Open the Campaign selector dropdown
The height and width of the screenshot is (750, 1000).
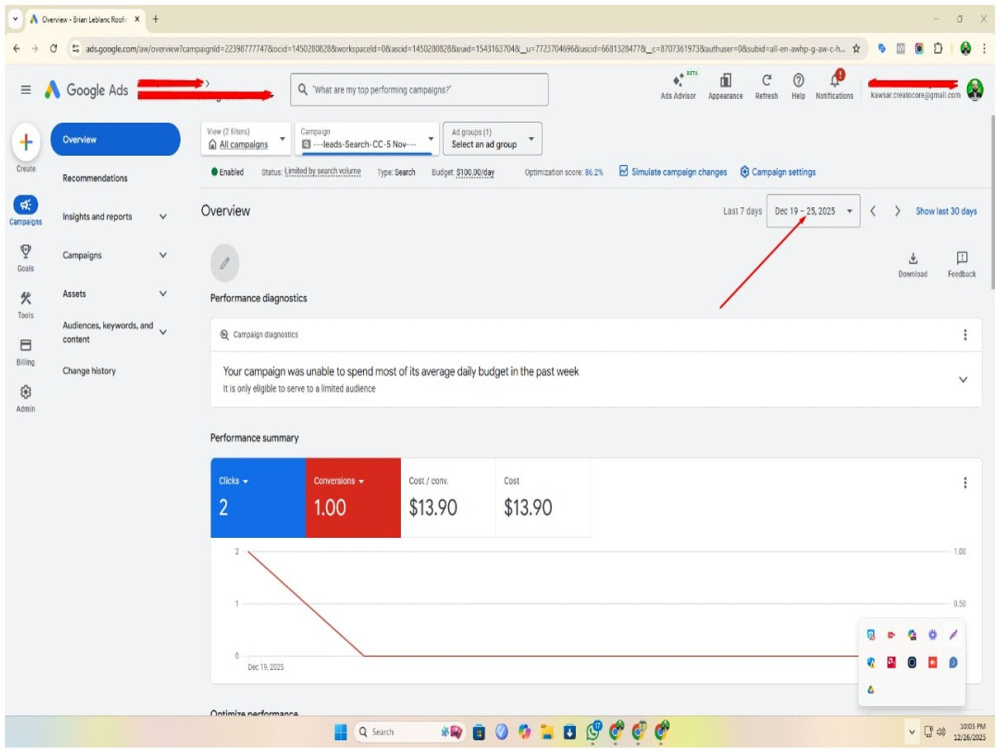[x=367, y=138]
